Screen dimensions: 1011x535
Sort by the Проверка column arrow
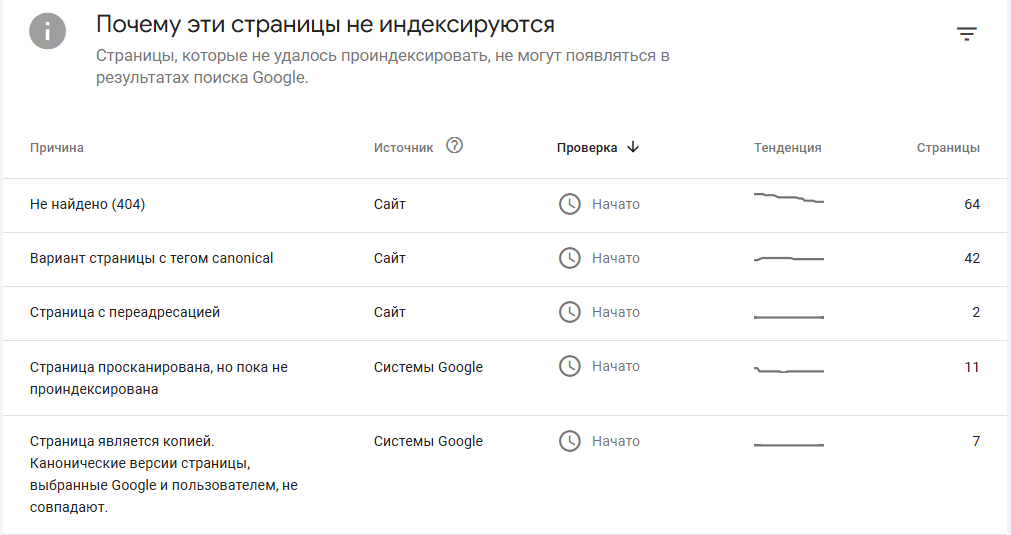(633, 147)
